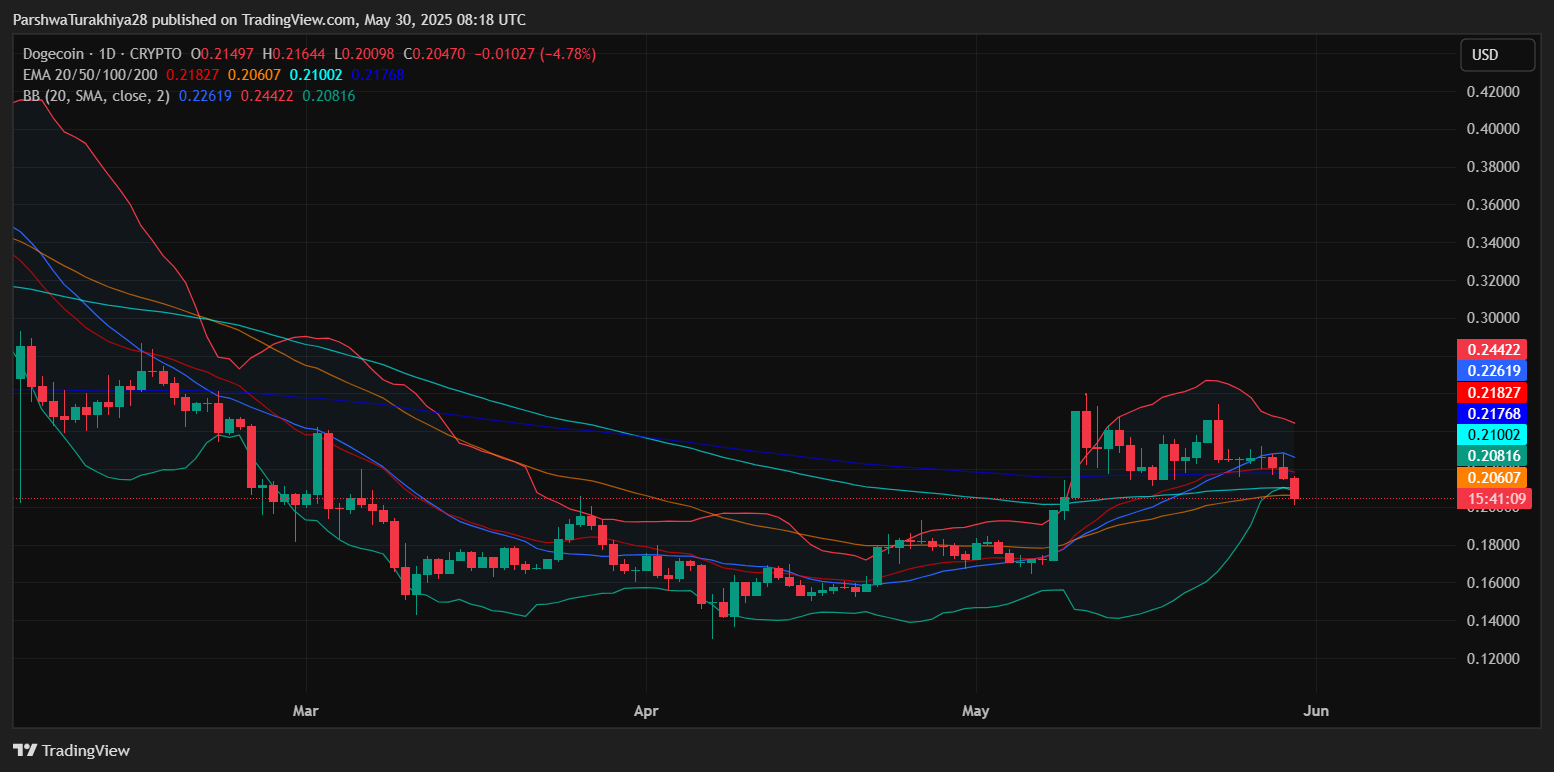Click the TradingView logo icon
Image resolution: width=1554 pixels, height=772 pixels.
[x=71, y=750]
